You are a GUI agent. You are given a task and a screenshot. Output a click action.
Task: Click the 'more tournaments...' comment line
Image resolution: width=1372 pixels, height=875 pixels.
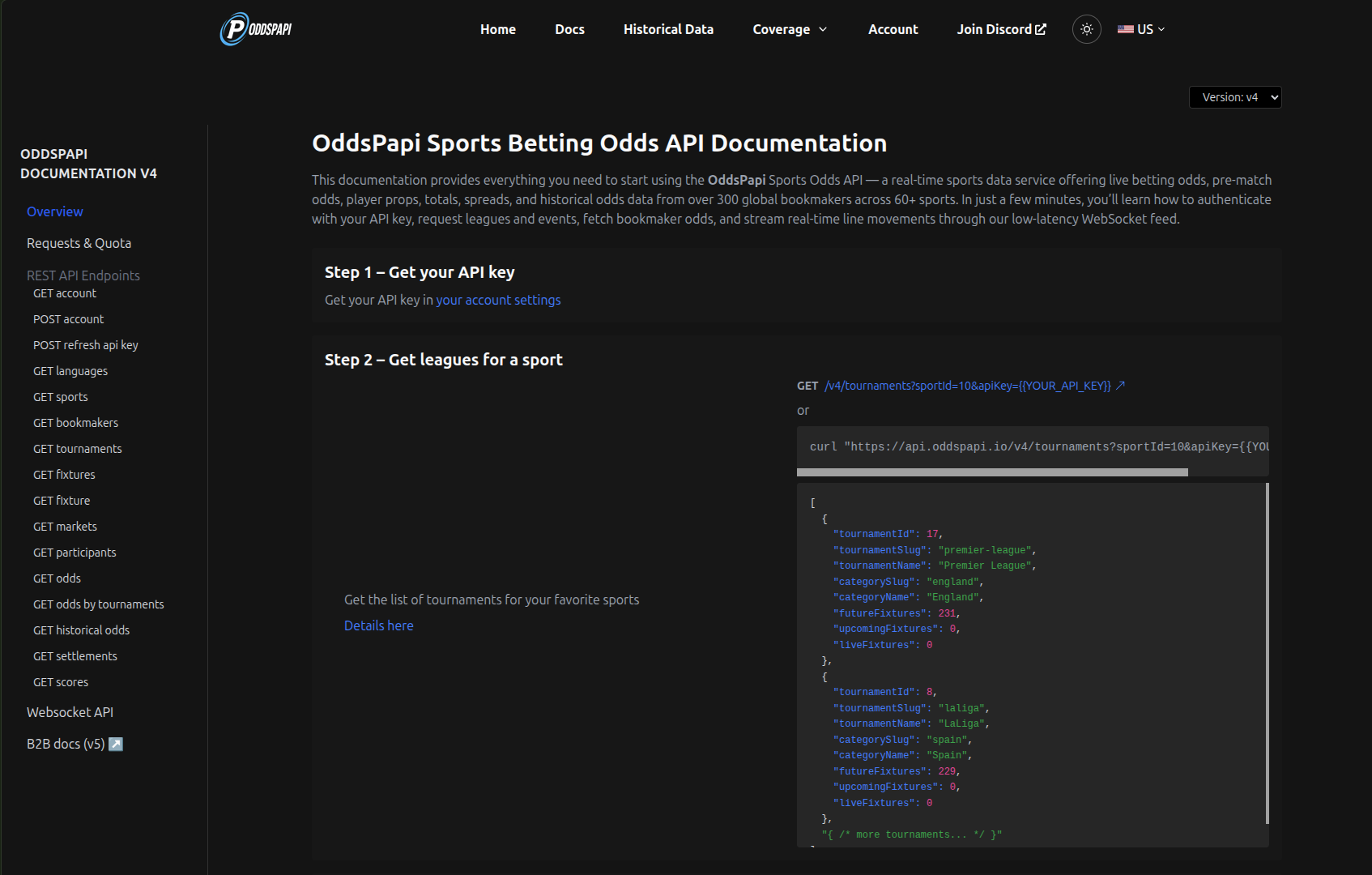click(x=912, y=834)
